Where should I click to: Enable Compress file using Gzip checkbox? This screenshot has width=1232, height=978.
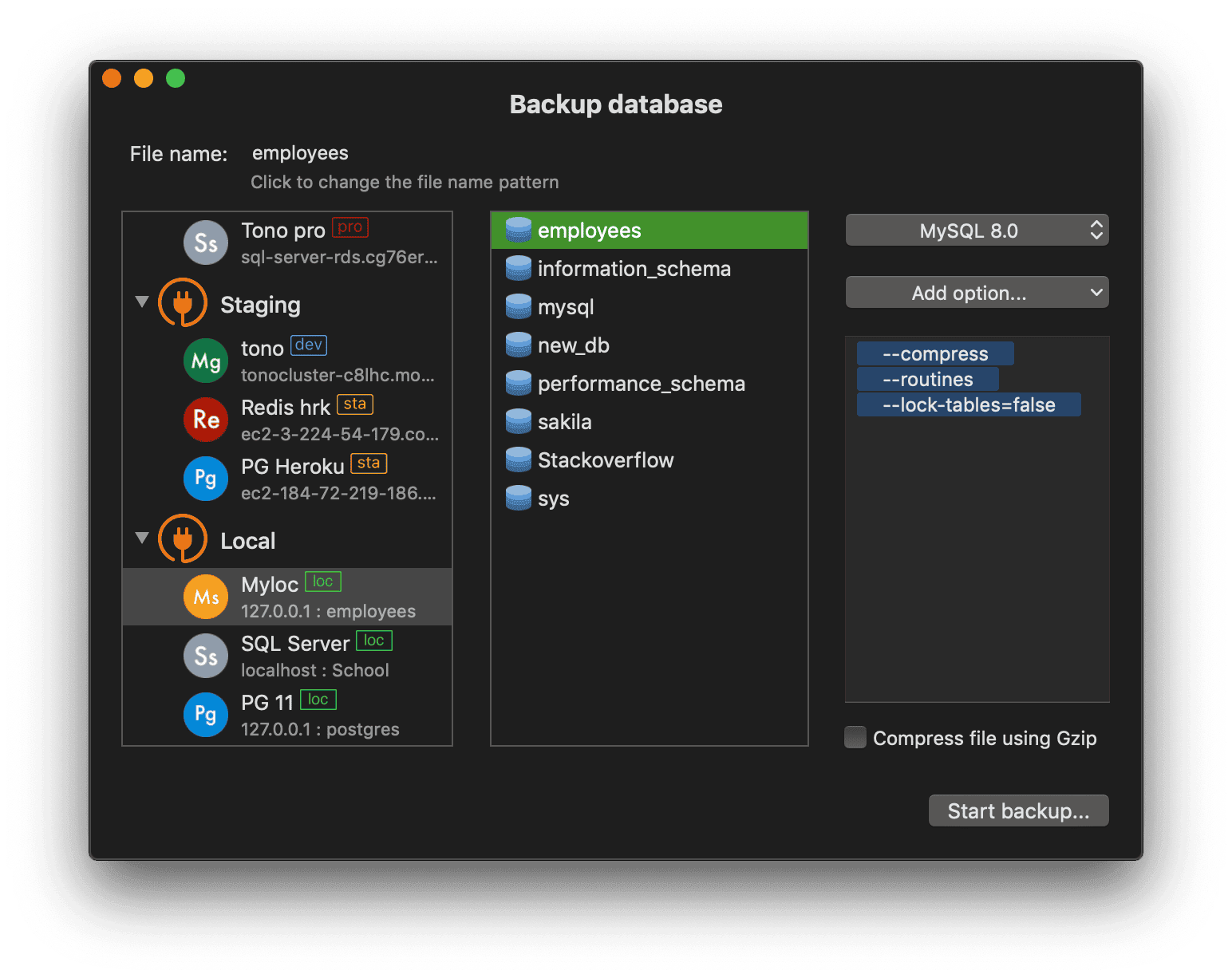pyautogui.click(x=855, y=737)
